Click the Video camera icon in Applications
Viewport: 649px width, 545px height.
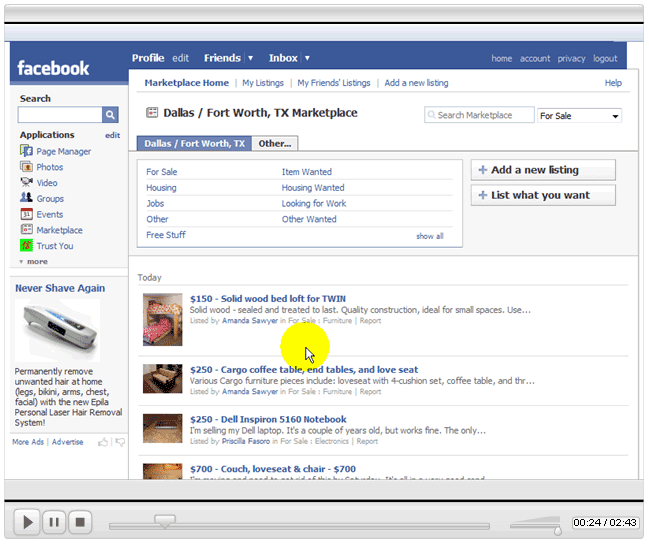click(x=26, y=182)
